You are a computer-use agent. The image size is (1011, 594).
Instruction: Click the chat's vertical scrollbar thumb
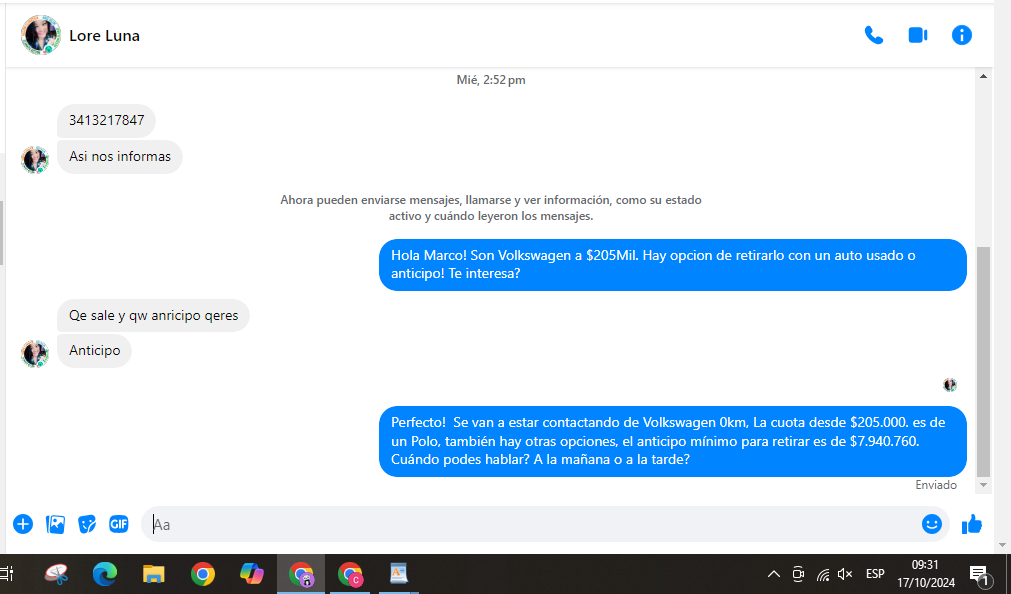[x=983, y=361]
